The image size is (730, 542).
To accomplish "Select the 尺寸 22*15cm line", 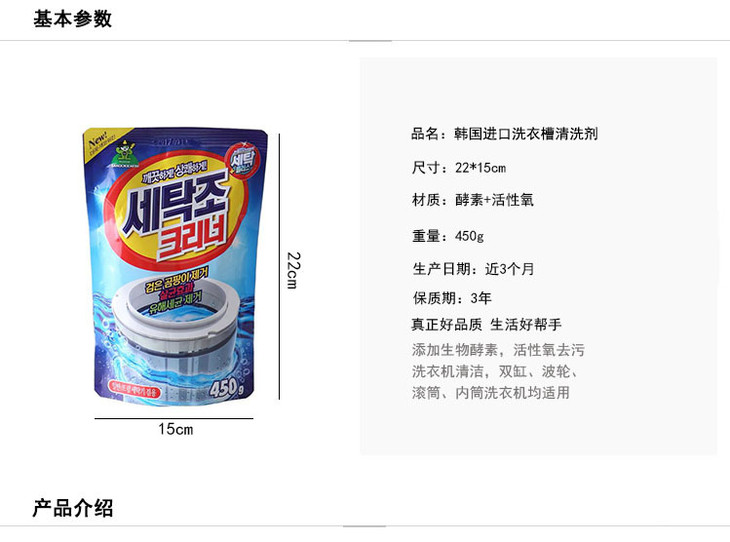I will click(459, 168).
